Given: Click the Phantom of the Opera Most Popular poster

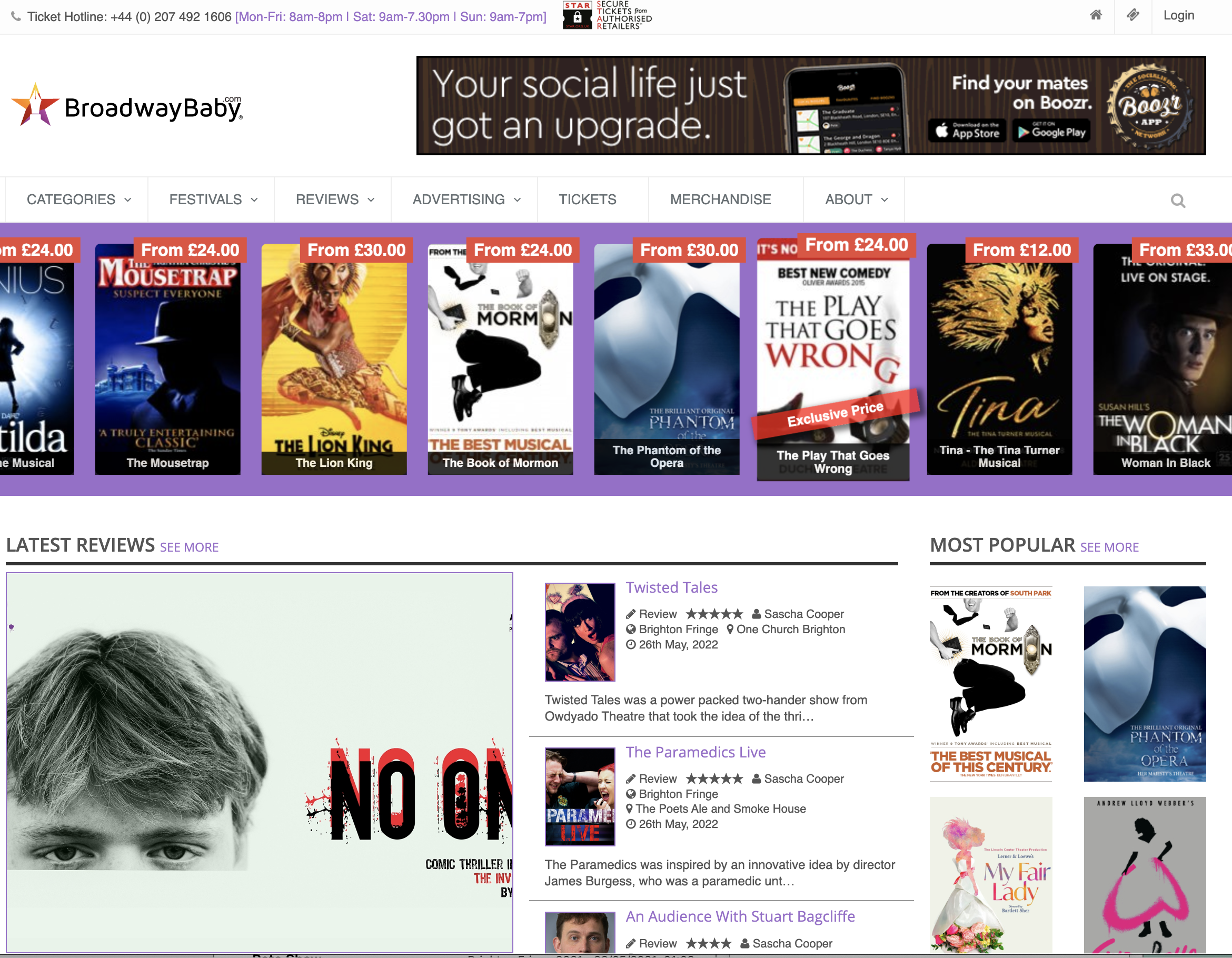Looking at the screenshot, I should (1145, 684).
